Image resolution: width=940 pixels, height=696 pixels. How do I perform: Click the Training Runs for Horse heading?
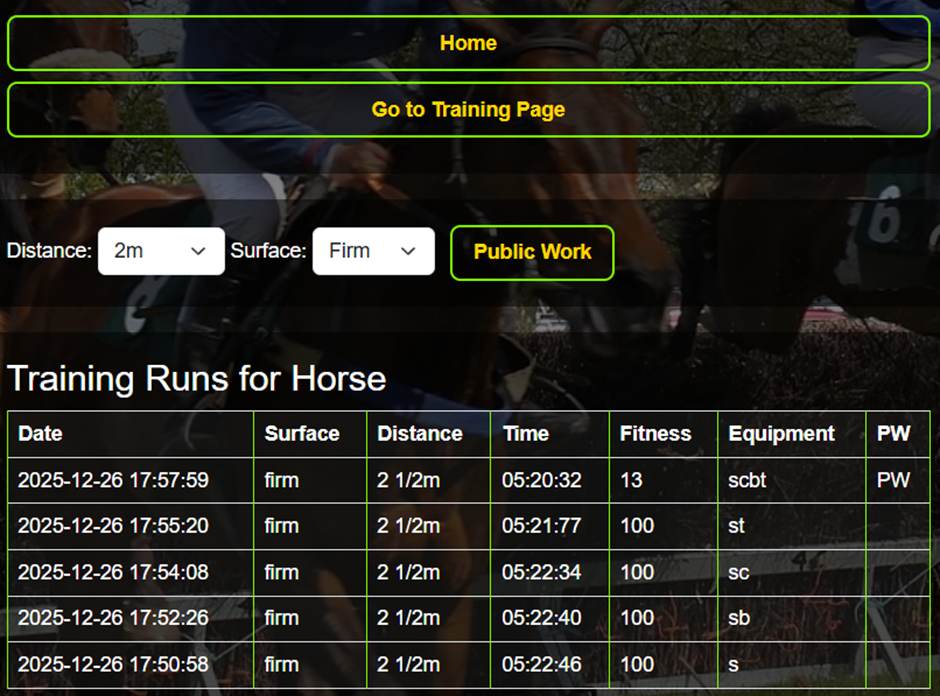point(196,378)
